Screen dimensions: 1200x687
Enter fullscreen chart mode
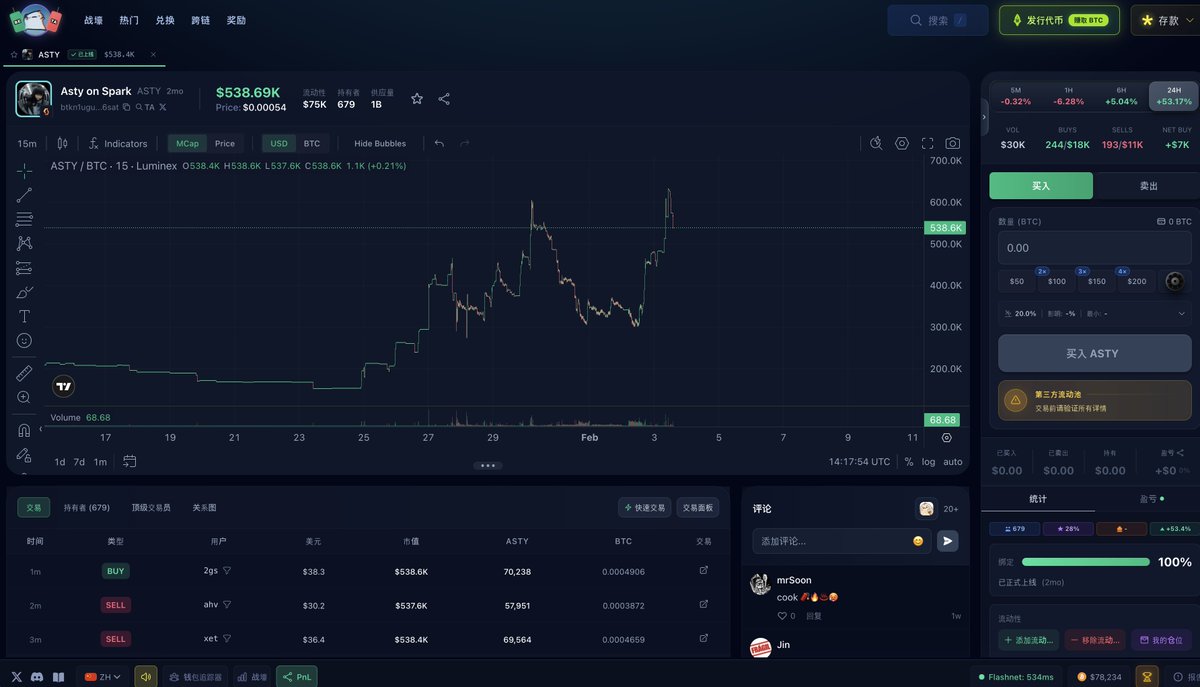click(928, 143)
